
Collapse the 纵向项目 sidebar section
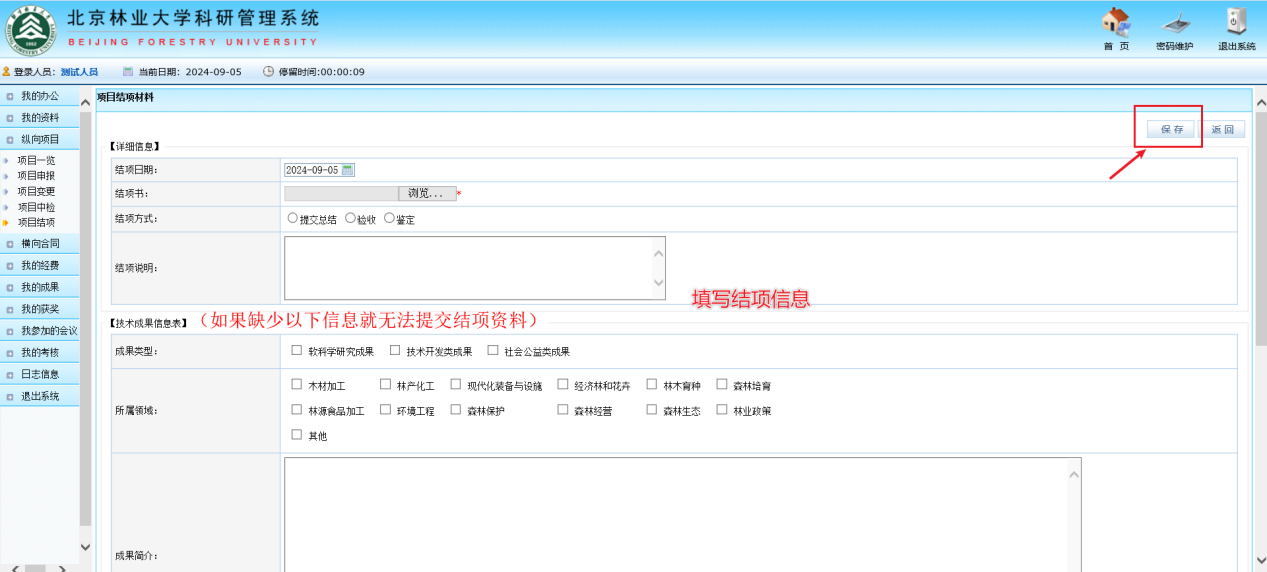(40, 139)
